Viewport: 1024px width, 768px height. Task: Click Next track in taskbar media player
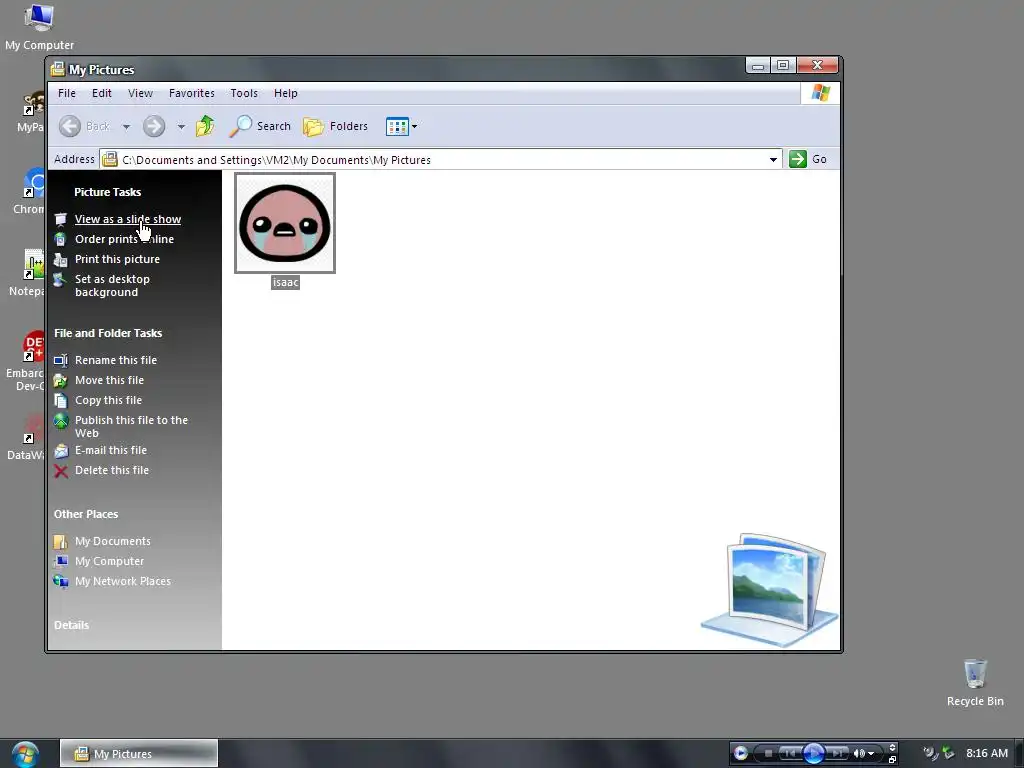[837, 753]
